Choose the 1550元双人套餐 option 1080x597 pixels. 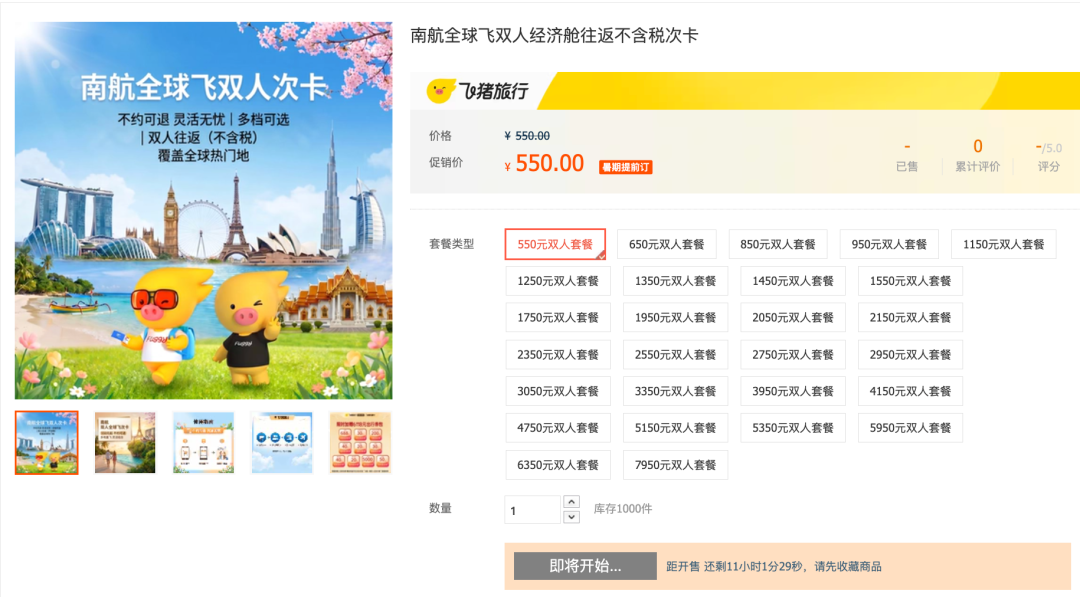(x=911, y=281)
